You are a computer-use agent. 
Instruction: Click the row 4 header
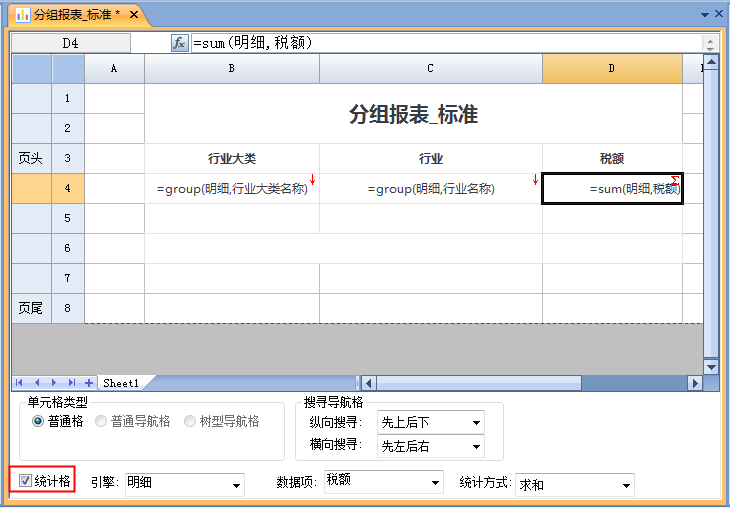[67, 189]
